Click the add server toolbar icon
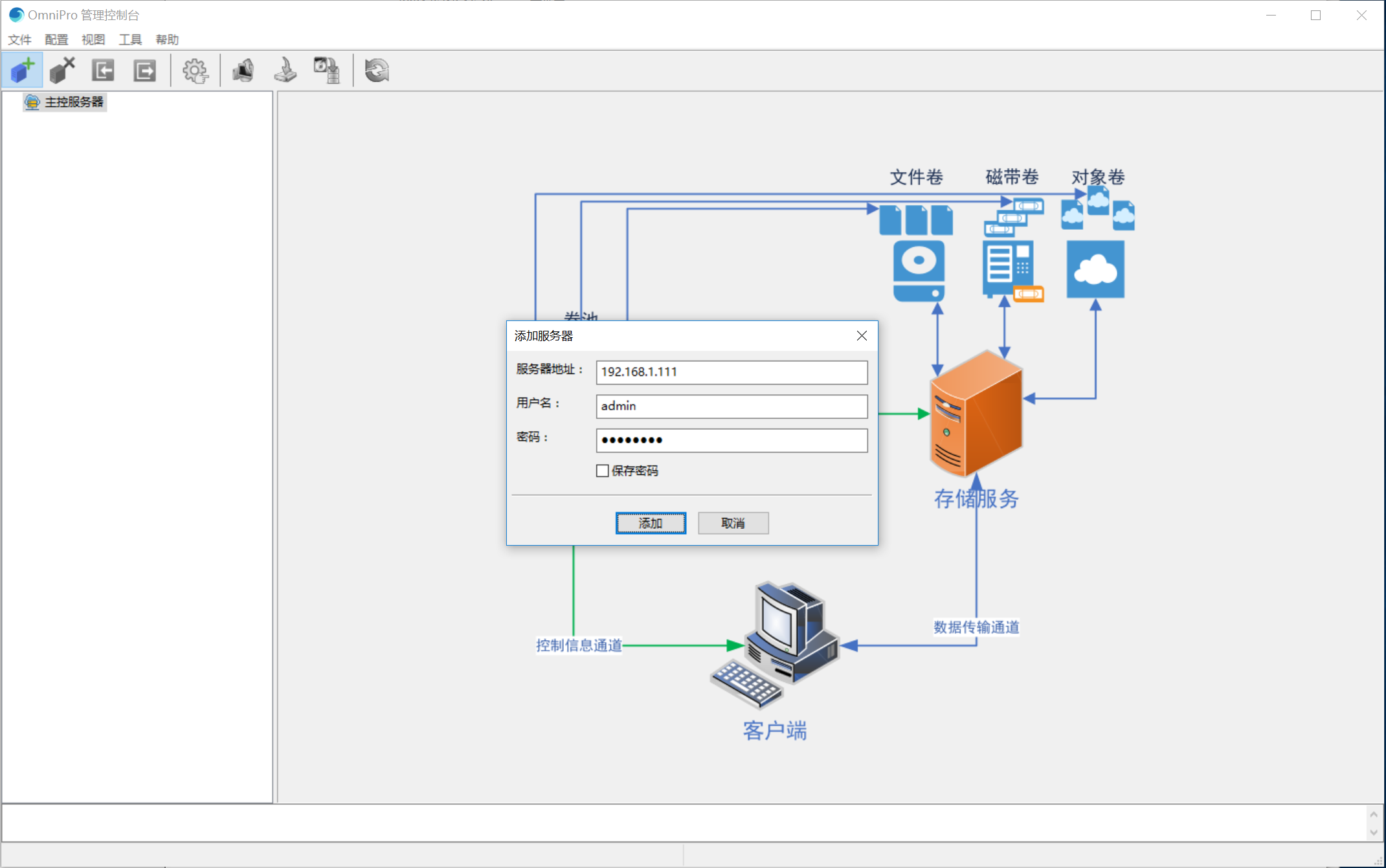This screenshot has width=1386, height=868. pos(23,70)
